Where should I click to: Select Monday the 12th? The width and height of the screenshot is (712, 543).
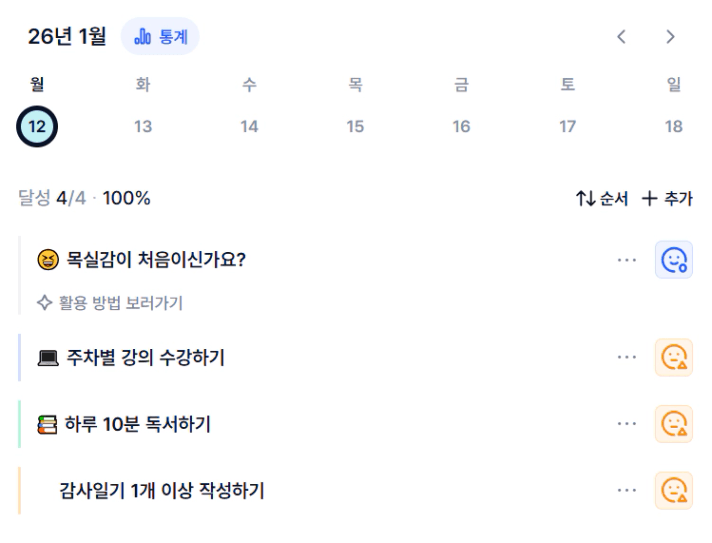[37, 126]
